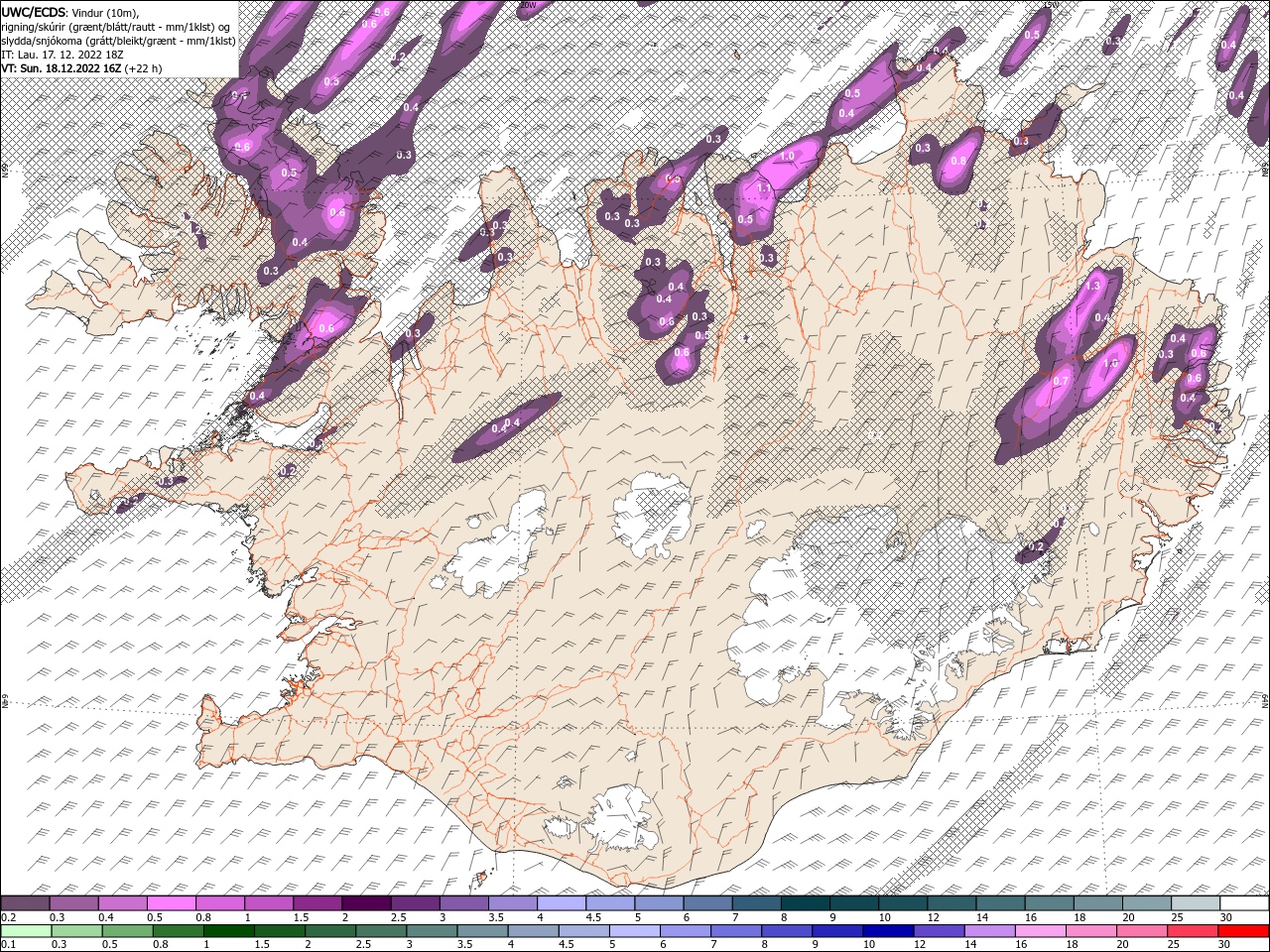This screenshot has width=1270, height=952.
Task: Click the "1.3" precipitation value on the map
Action: click(x=1093, y=286)
